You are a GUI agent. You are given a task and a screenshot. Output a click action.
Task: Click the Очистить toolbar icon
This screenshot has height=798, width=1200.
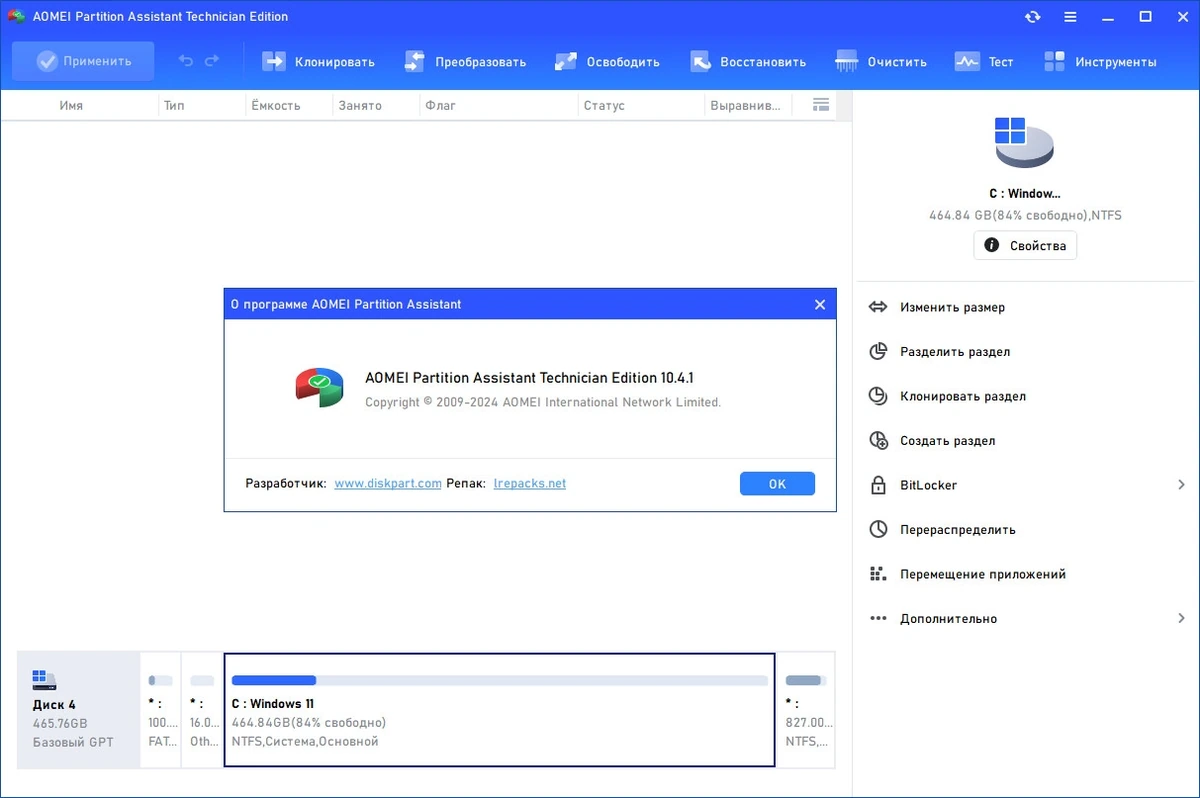[x=847, y=61]
